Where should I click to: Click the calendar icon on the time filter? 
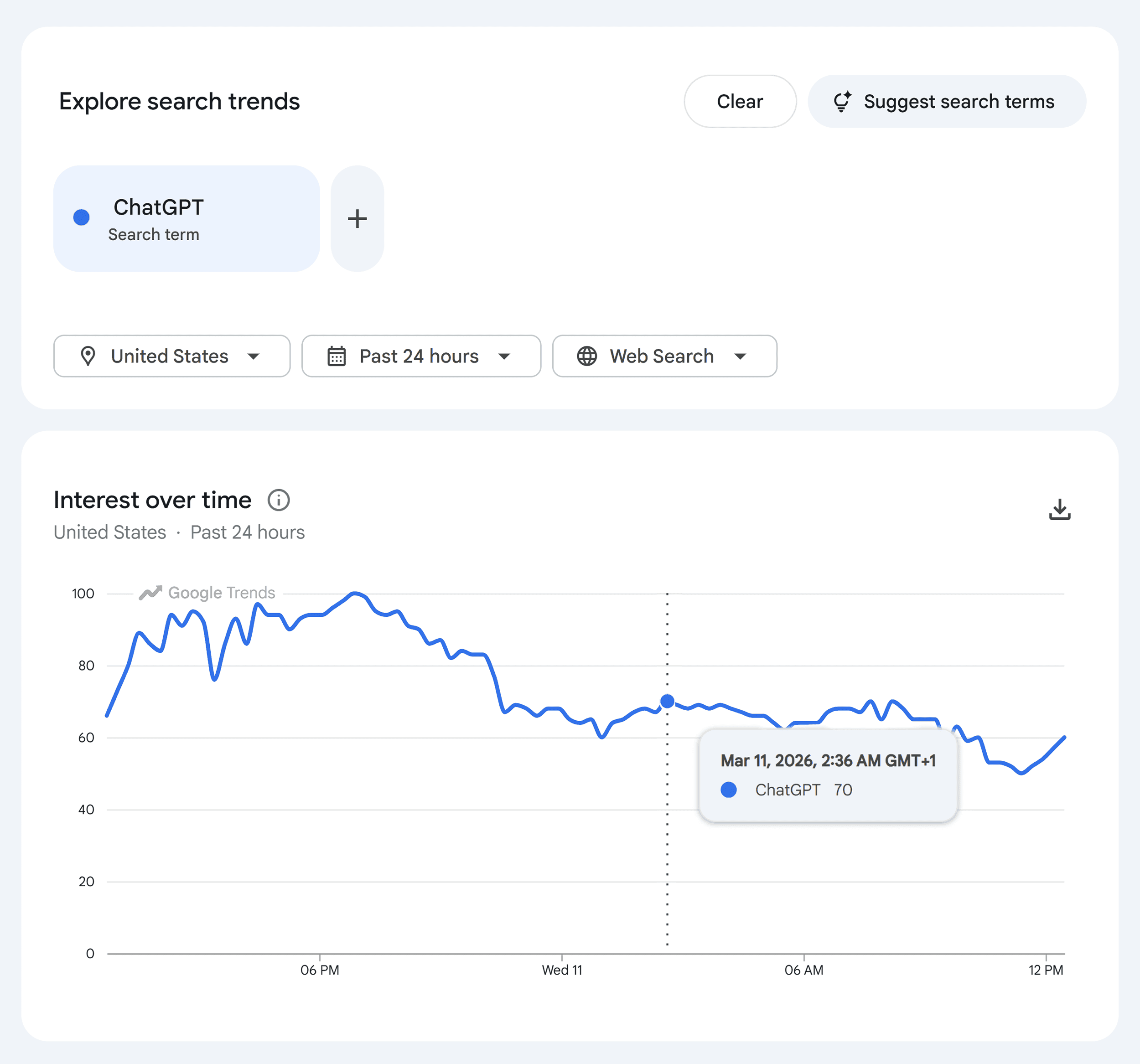337,356
